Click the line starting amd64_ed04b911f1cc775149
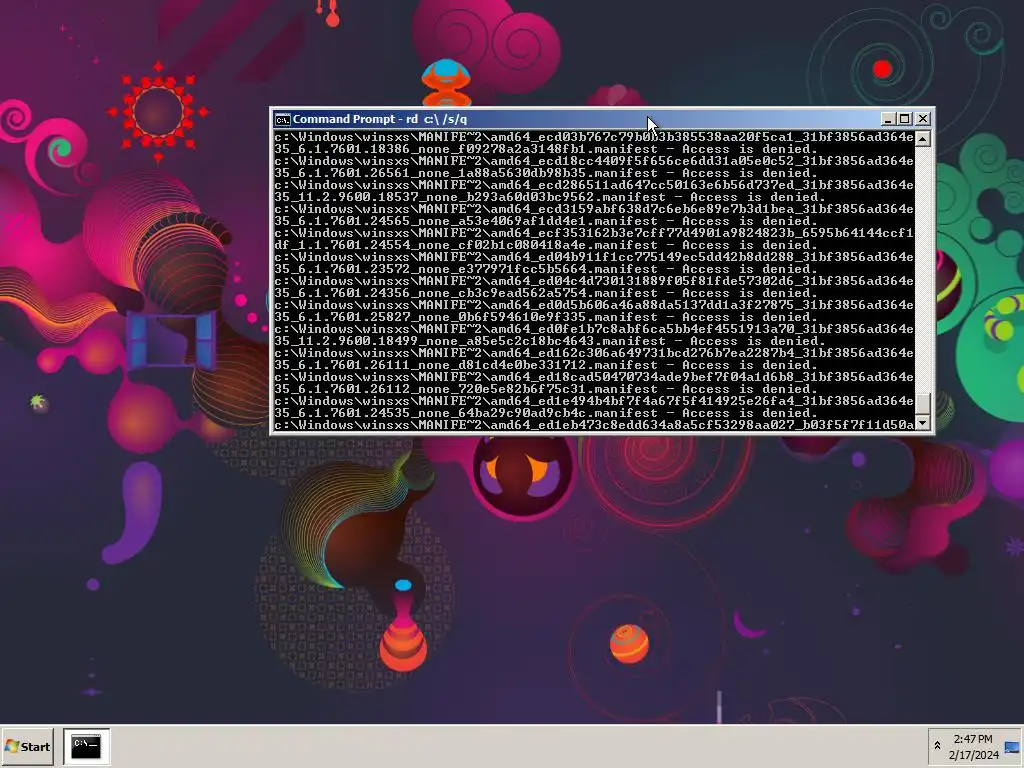The image size is (1024, 768). pos(594,257)
